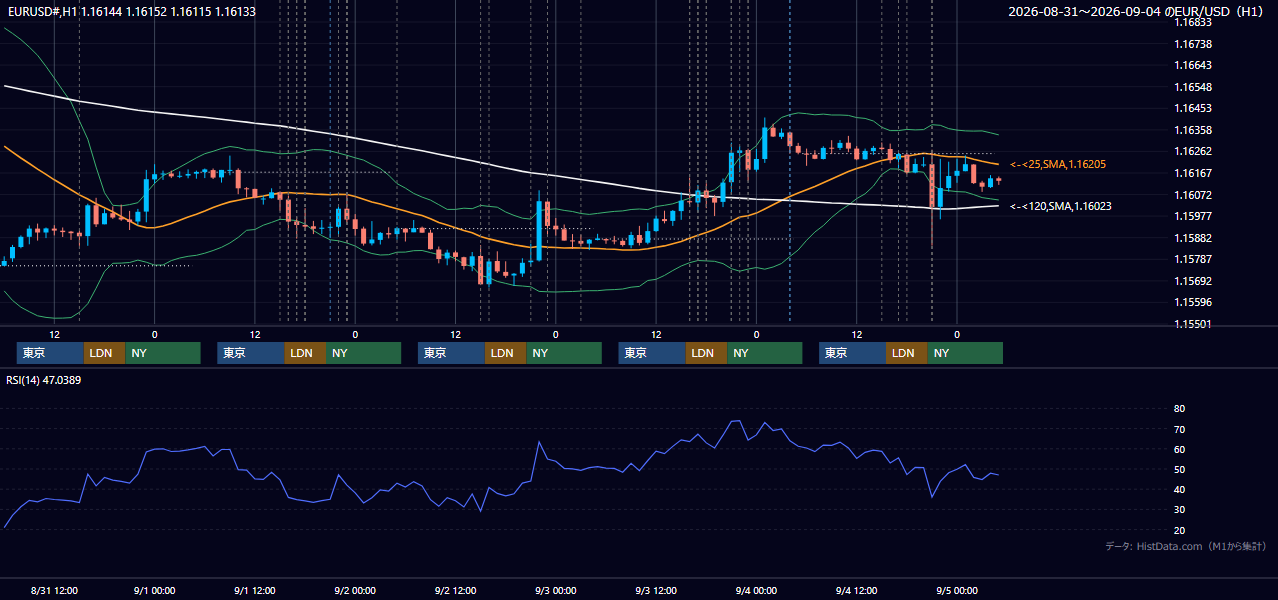Viewport: 1278px width, 600px height.
Task: Click price axis label 1.15787
Action: [1192, 259]
